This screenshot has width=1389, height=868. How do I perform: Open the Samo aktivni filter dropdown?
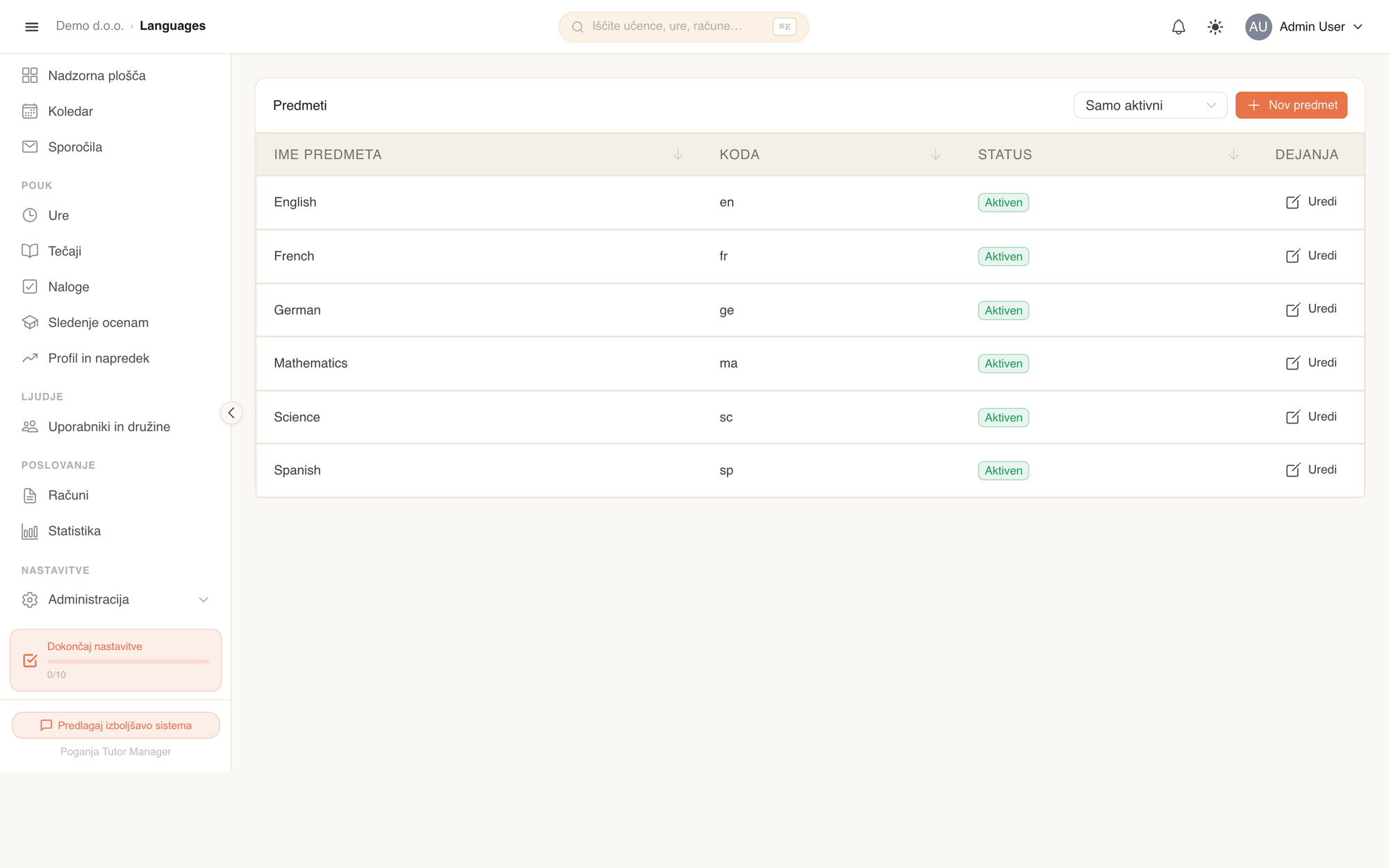(x=1150, y=105)
